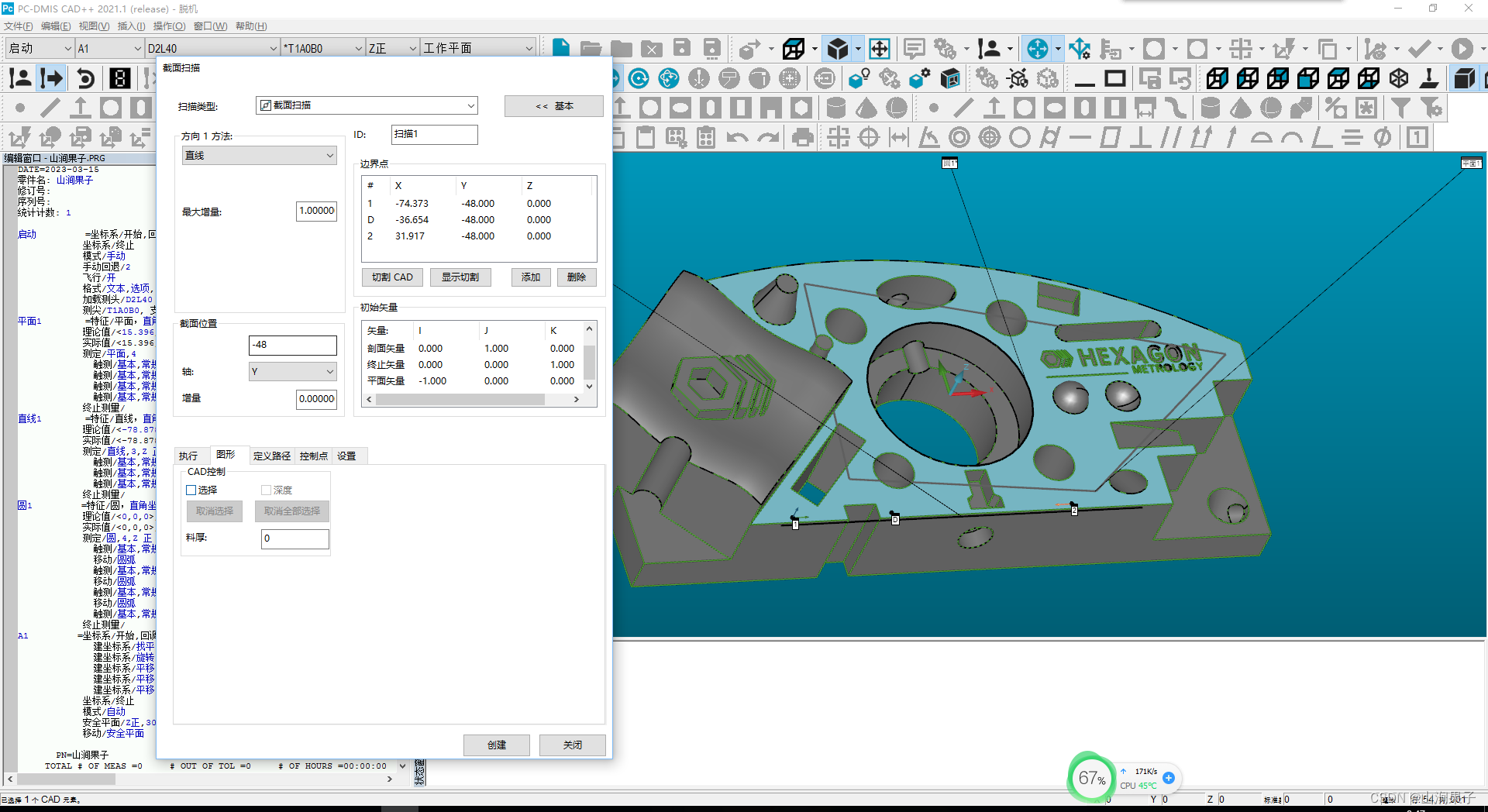Image resolution: width=1488 pixels, height=812 pixels.
Task: Click the Redo arrow icon
Action: [x=768, y=138]
